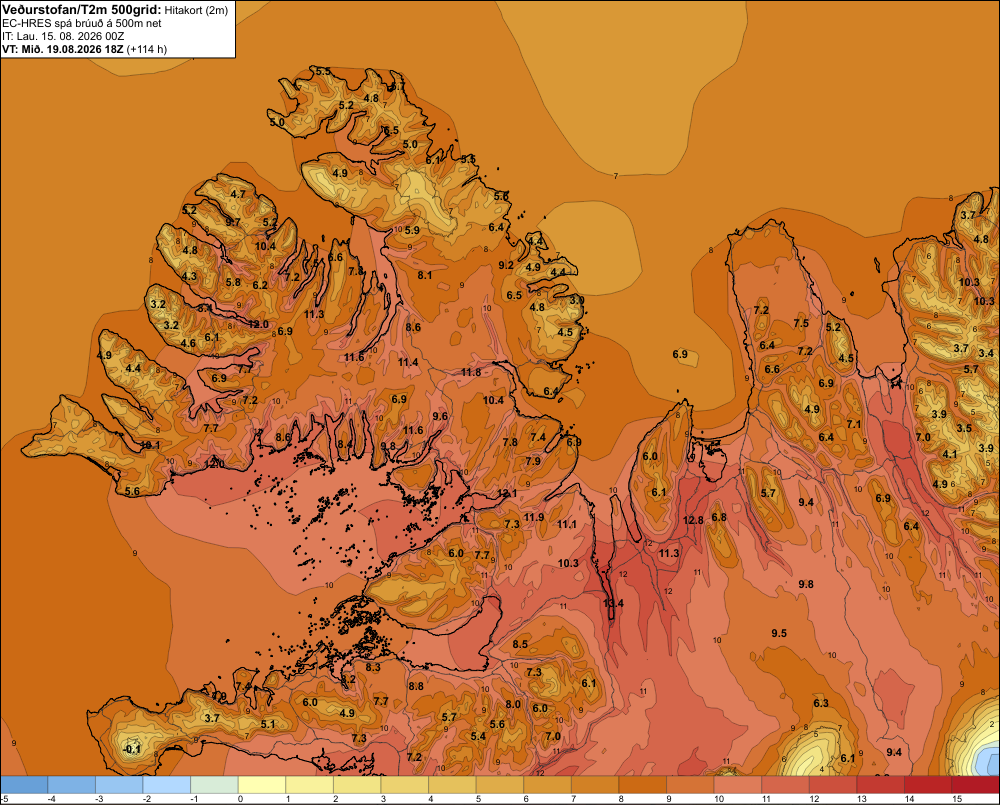Click the temperature value '8.3'
The height and width of the screenshot is (805, 1000).
click(x=373, y=667)
